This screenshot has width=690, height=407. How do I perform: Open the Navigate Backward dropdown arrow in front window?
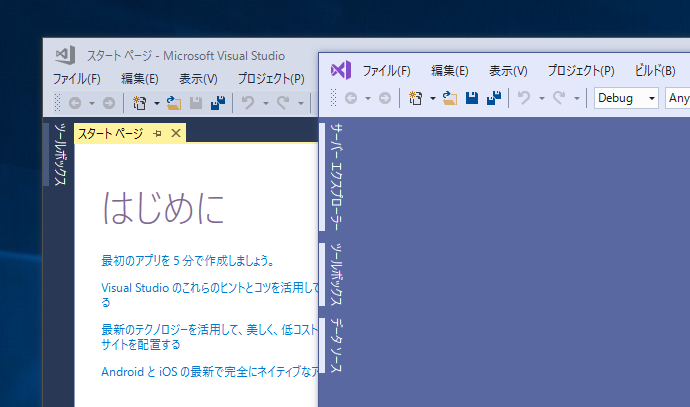tap(367, 99)
